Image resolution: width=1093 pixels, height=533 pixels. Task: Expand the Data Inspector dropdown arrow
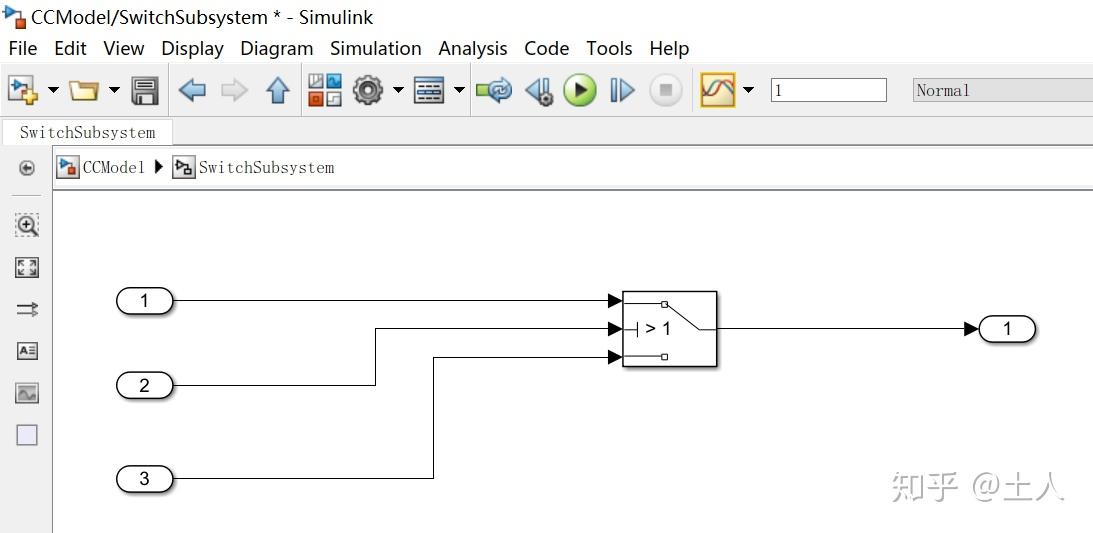[x=749, y=90]
